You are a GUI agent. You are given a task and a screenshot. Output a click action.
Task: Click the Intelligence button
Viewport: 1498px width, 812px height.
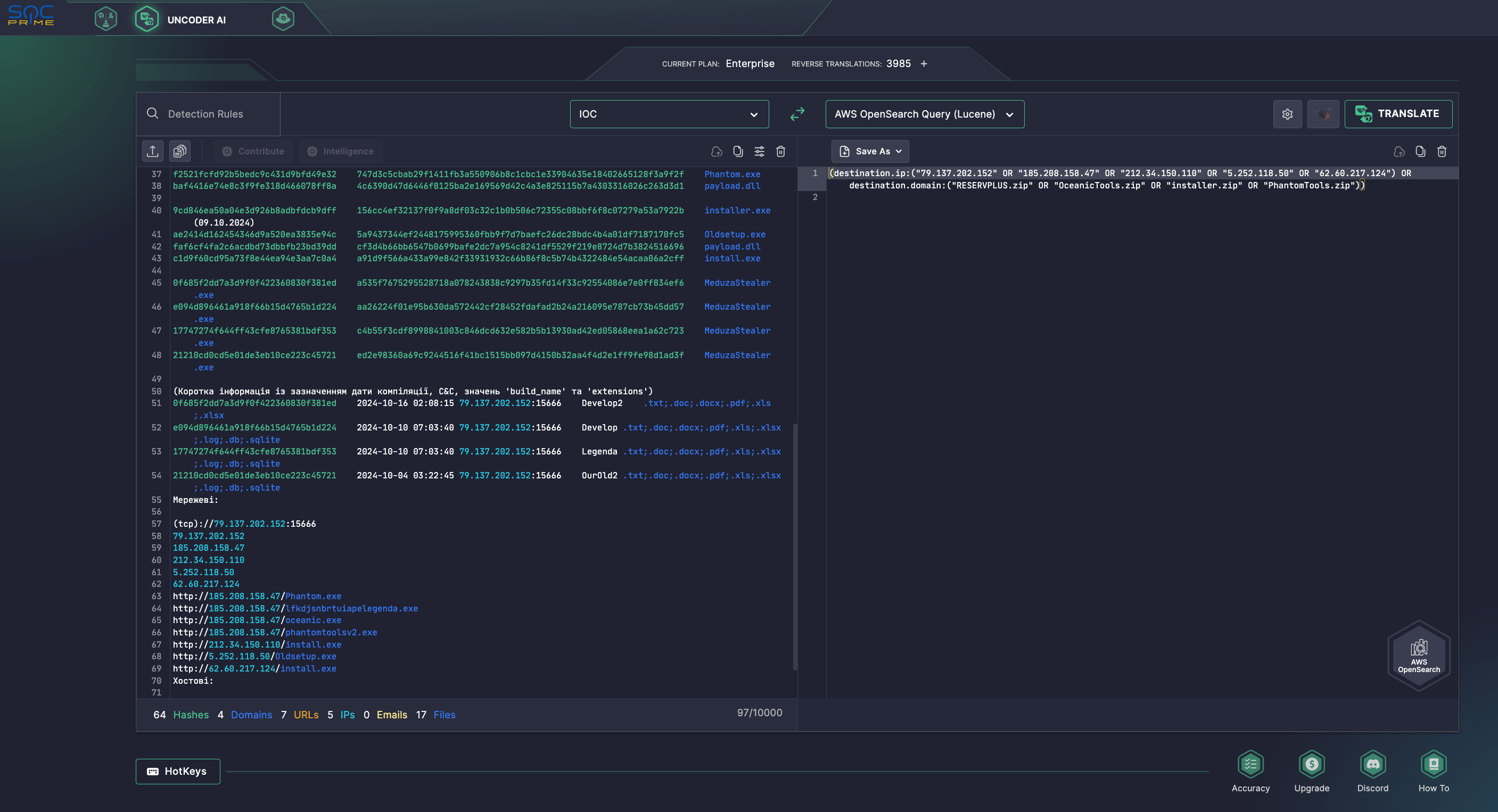341,151
